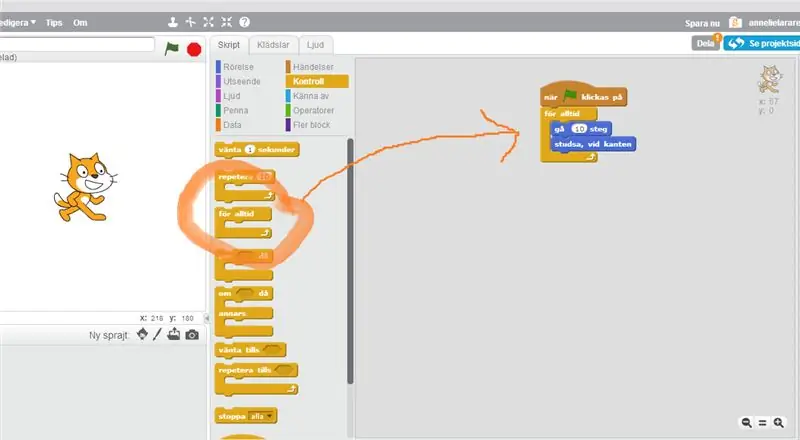
Task: Switch to the Ljud tab
Action: point(315,45)
